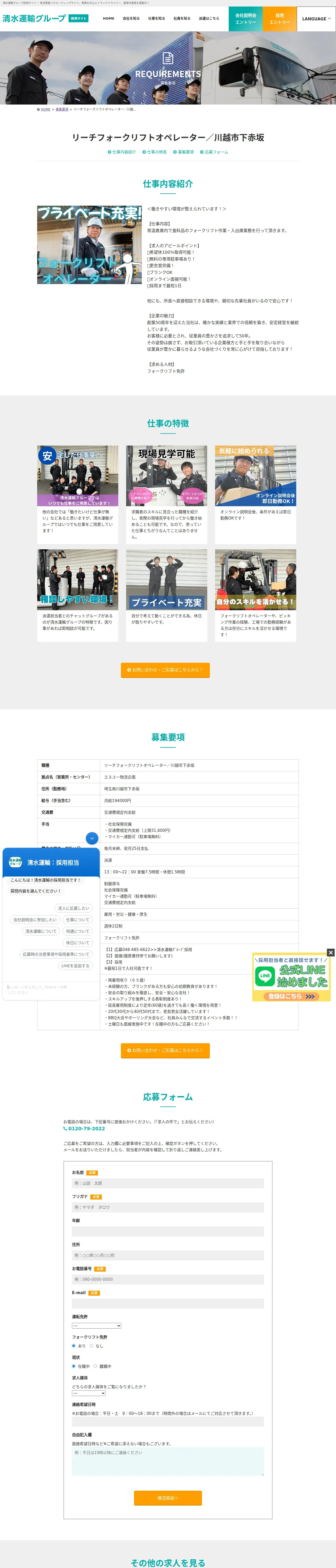Select フォークリフト免許 なし radio button

coord(92,1346)
